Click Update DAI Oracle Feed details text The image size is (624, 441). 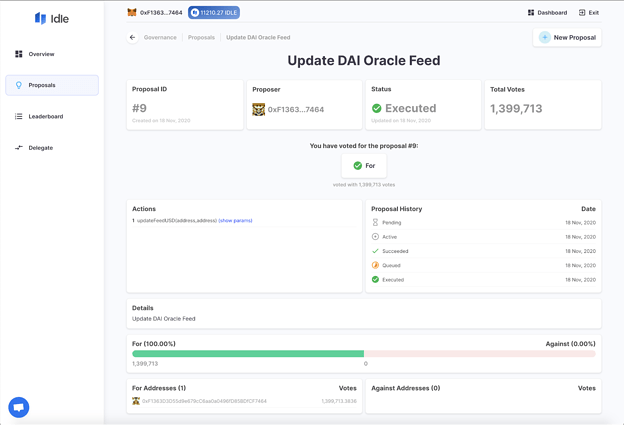point(164,319)
